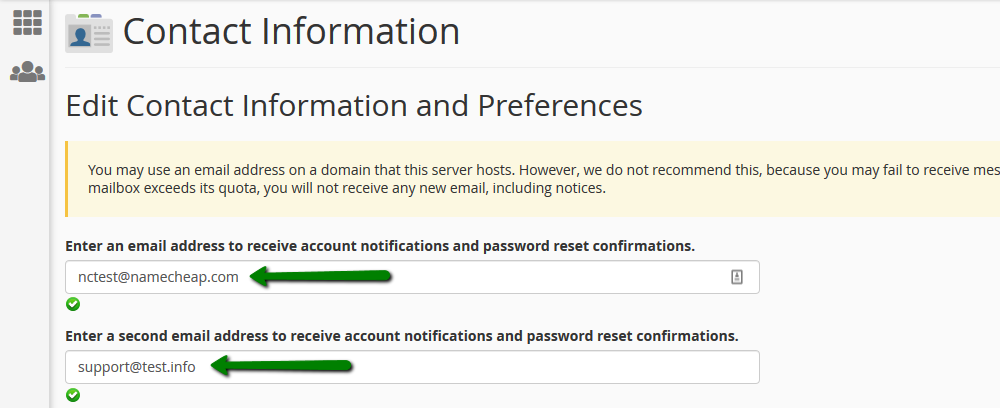
Task: Click the "Edit Contact Information and Preferences" heading
Action: [354, 106]
